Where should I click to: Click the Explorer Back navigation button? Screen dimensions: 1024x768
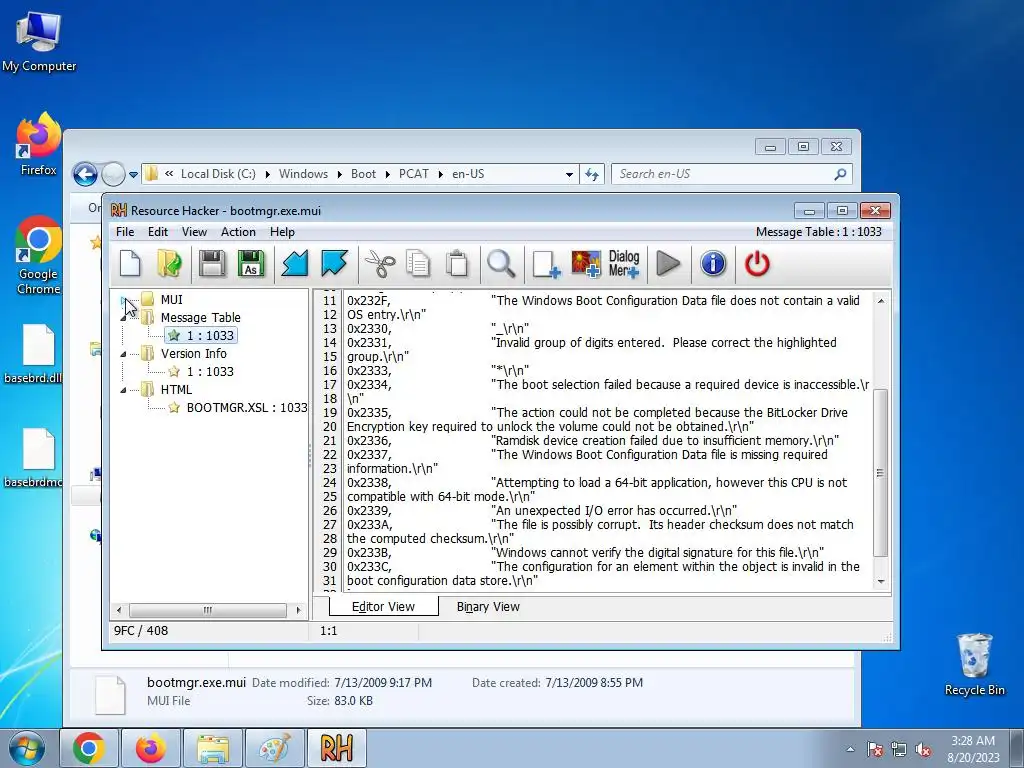click(85, 174)
